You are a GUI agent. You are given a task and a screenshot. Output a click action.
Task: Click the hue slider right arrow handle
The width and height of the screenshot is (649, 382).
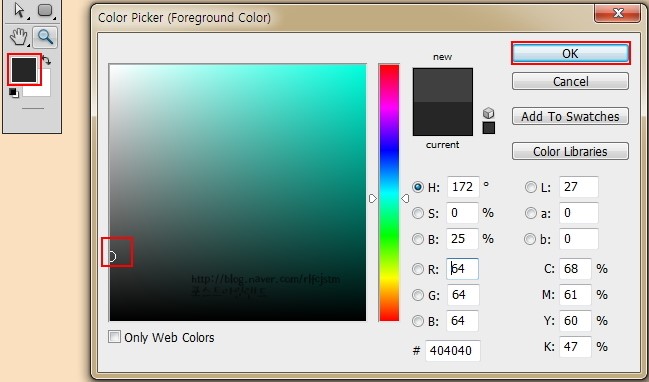pos(405,199)
